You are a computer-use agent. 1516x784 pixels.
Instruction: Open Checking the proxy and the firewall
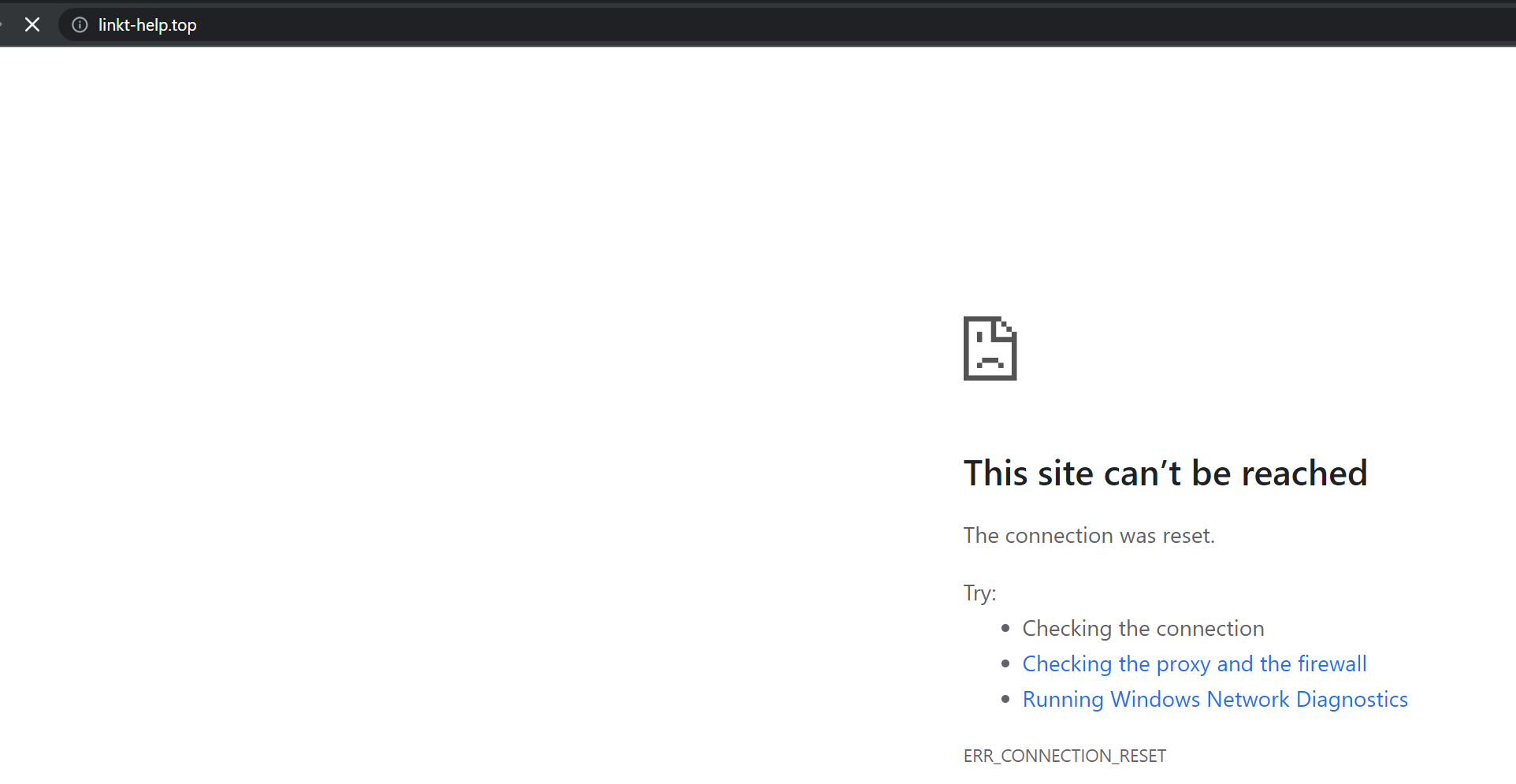1194,663
